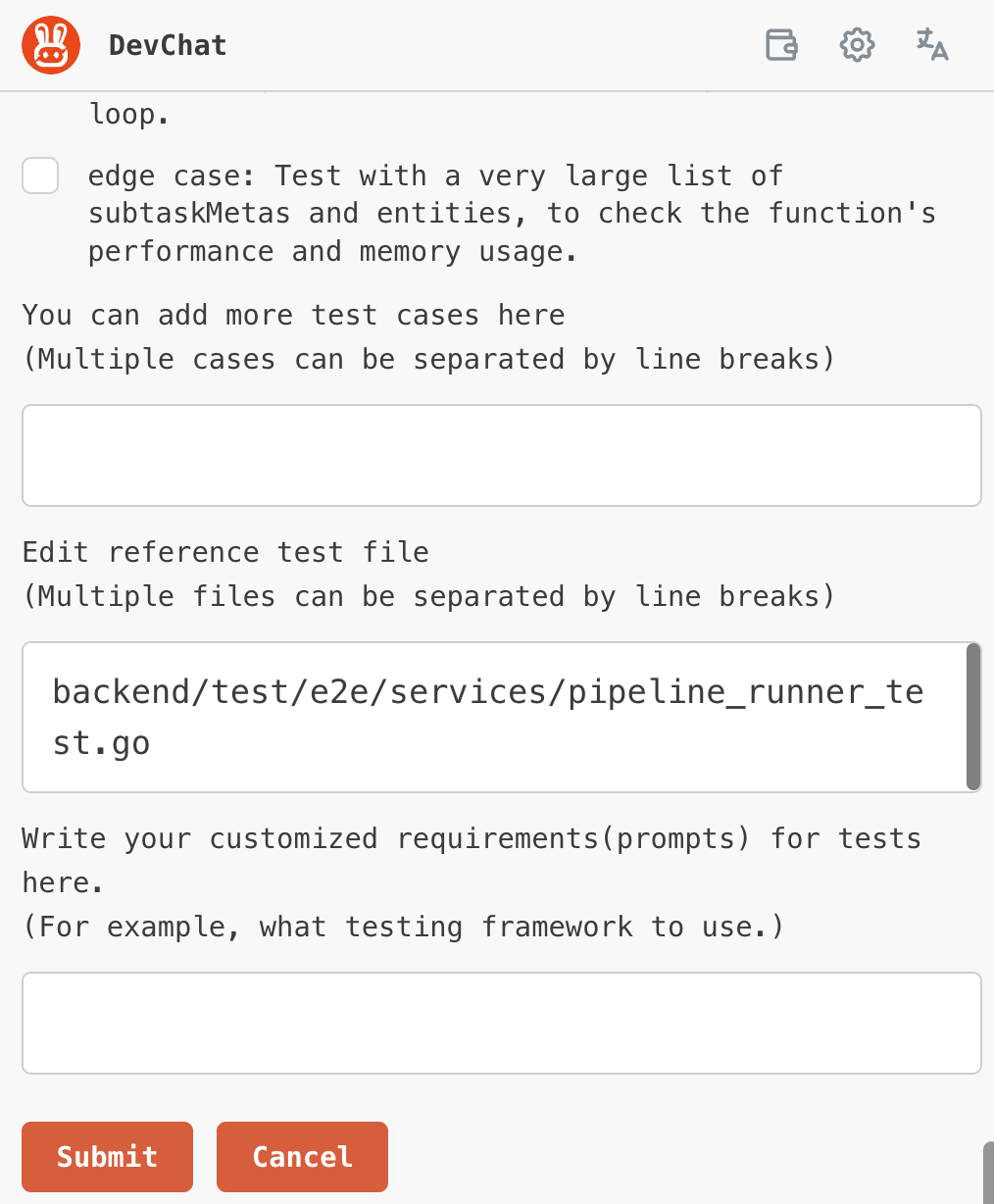
Task: Click the "loop." text above the checkbox
Action: 129,115
